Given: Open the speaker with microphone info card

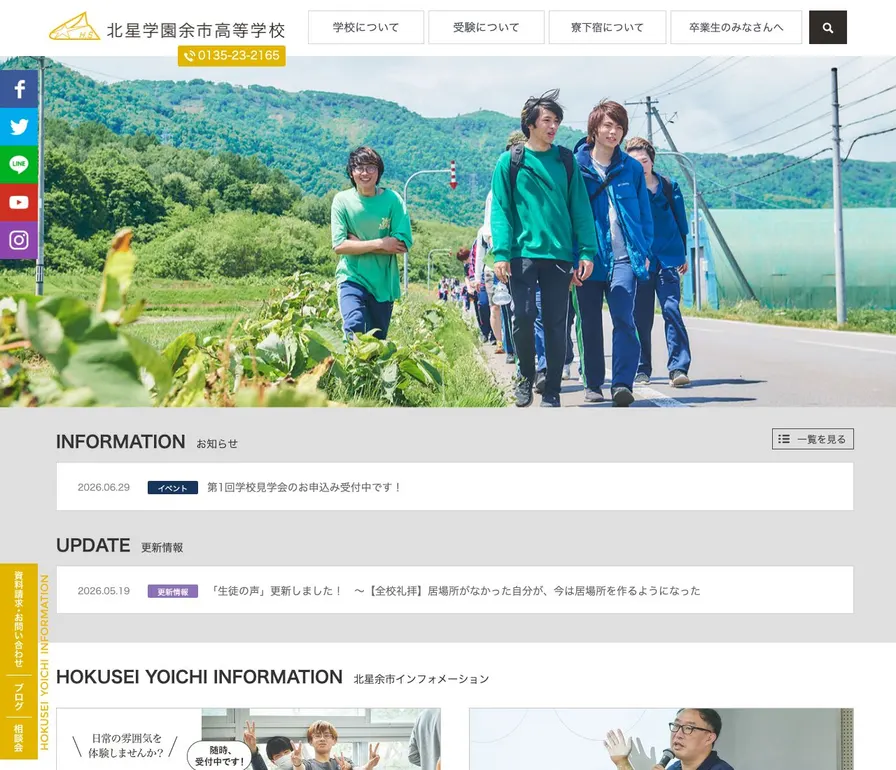Looking at the screenshot, I should 661,739.
